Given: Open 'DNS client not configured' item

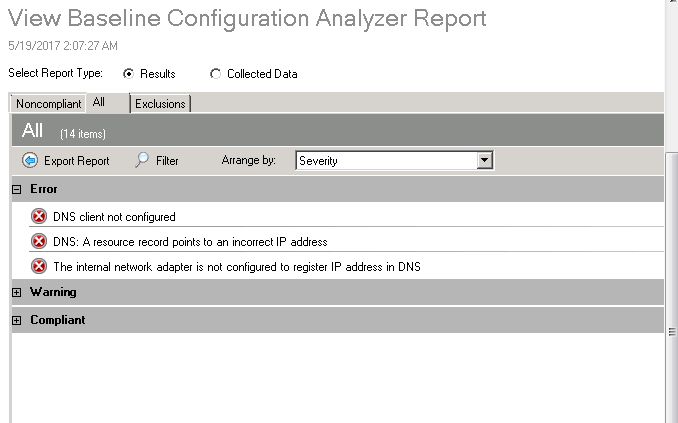Looking at the screenshot, I should pyautogui.click(x=114, y=217).
